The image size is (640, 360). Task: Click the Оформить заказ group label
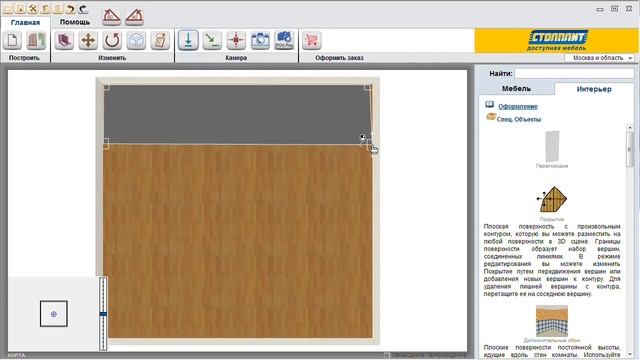[x=339, y=58]
